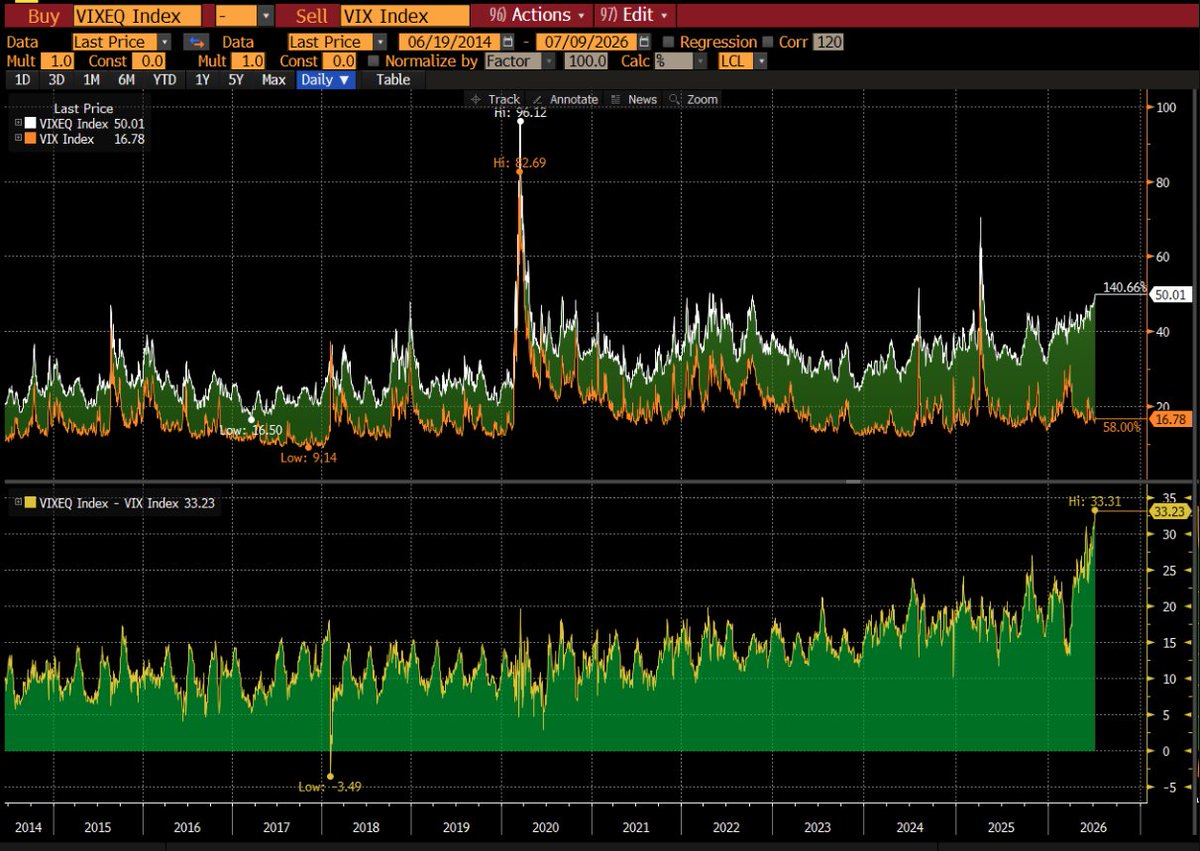Click the 58.00% change label
The width and height of the screenshot is (1200, 851).
pyautogui.click(x=1121, y=427)
